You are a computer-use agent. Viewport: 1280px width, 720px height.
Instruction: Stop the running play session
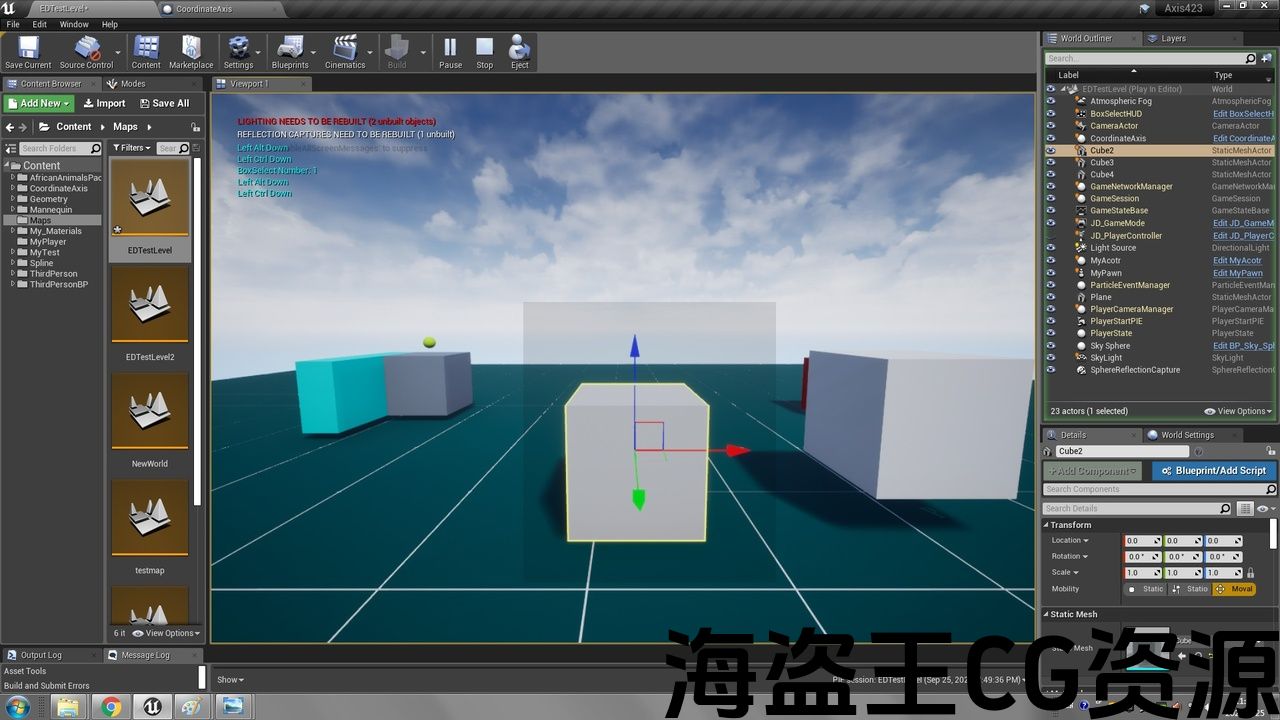(x=484, y=52)
